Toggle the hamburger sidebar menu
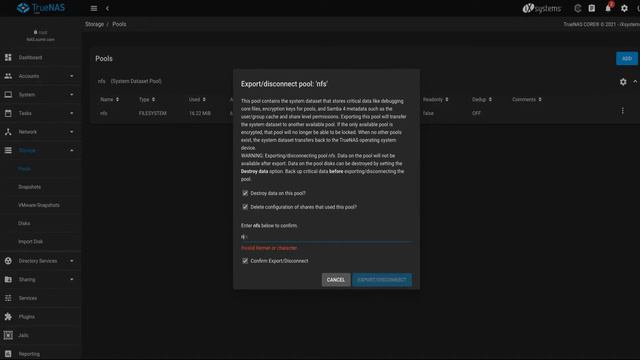 pyautogui.click(x=93, y=8)
